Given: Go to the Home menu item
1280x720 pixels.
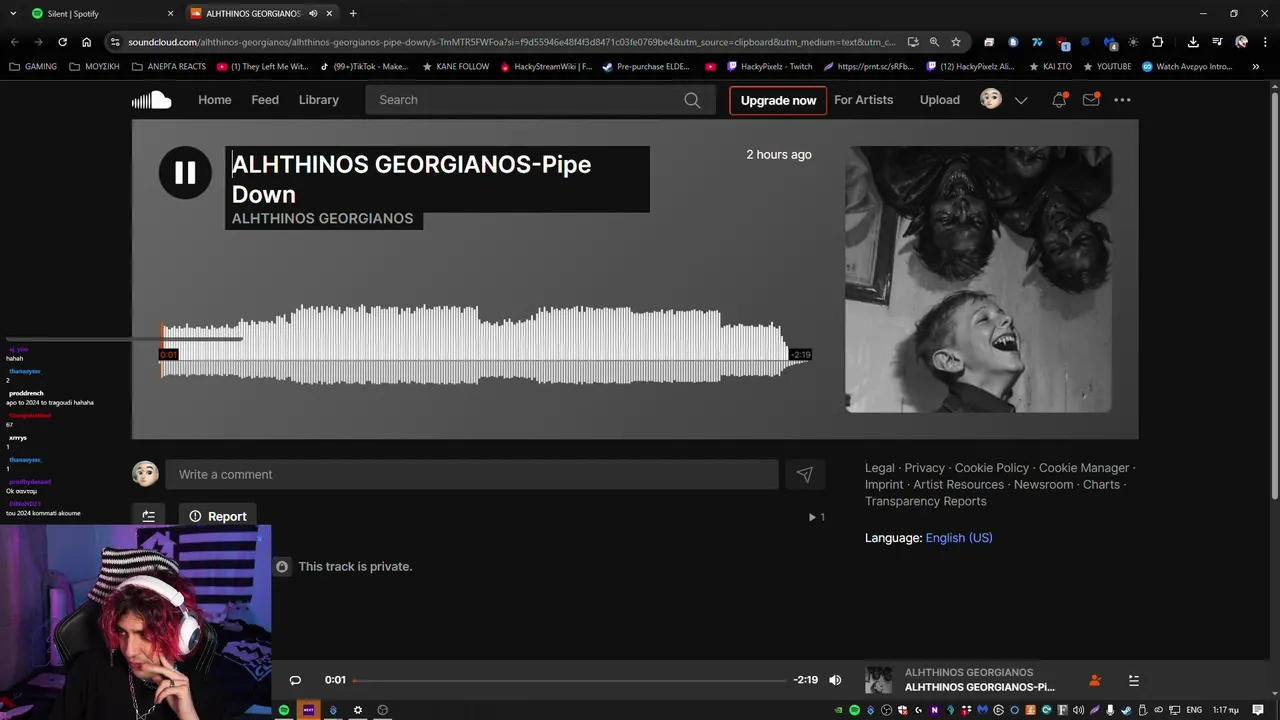Looking at the screenshot, I should coord(214,100).
